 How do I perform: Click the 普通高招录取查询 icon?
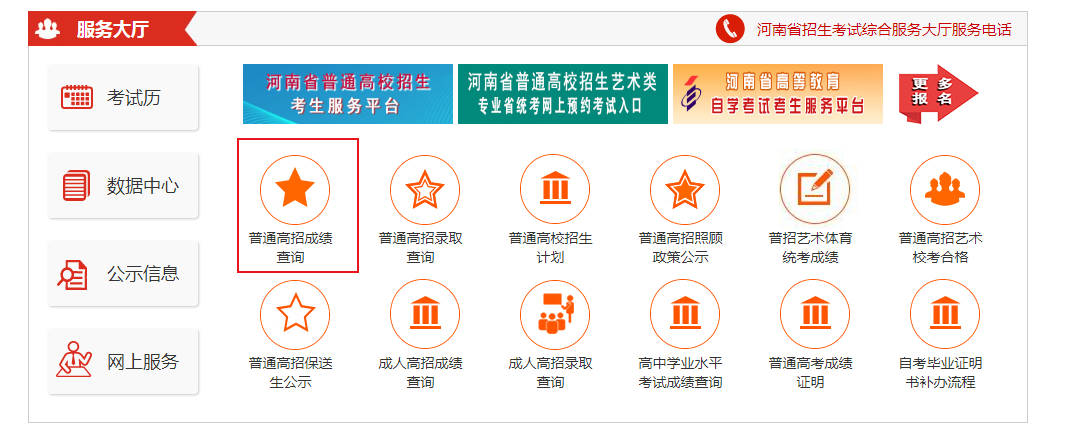click(425, 190)
